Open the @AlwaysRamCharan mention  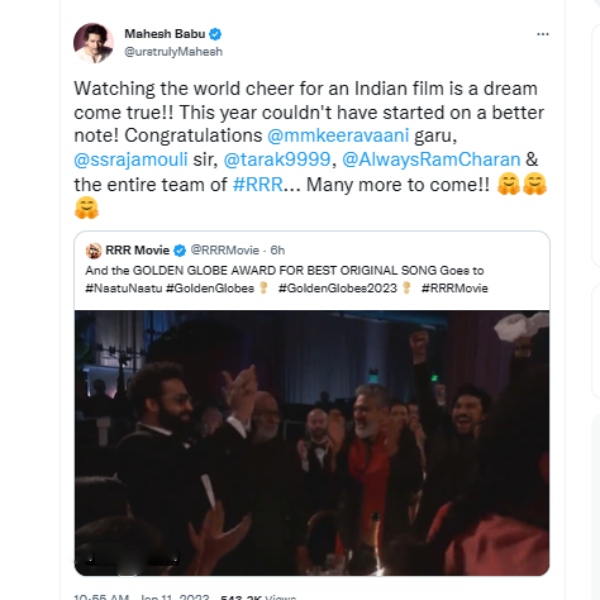431,160
